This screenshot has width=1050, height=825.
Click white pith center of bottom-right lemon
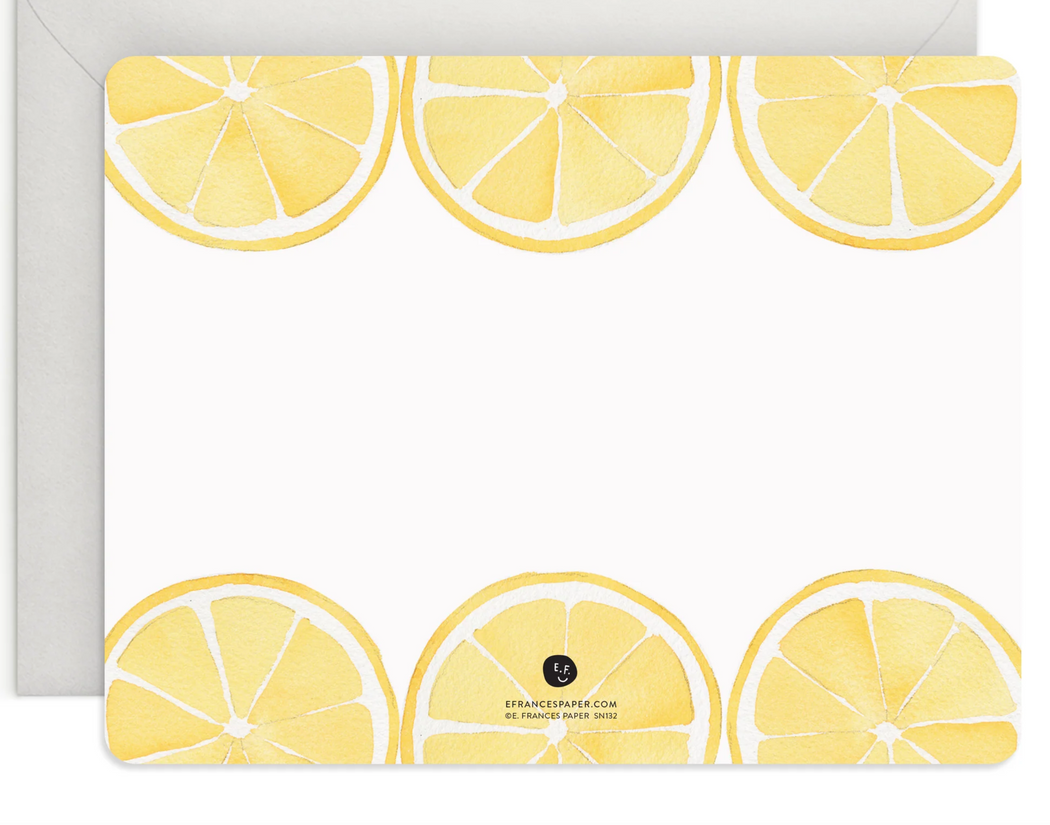click(885, 732)
